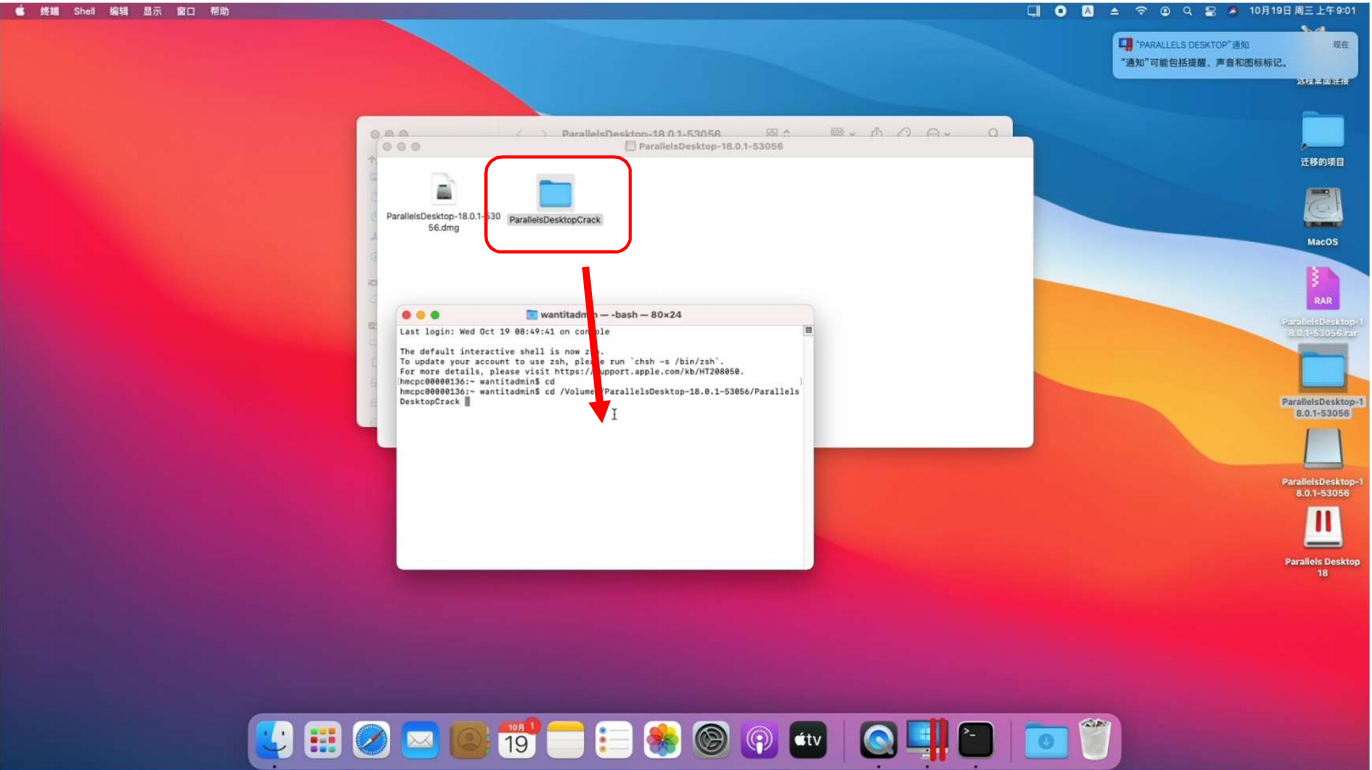Click the date and time display
Viewport: 1372px width, 770px height.
[x=1302, y=11]
